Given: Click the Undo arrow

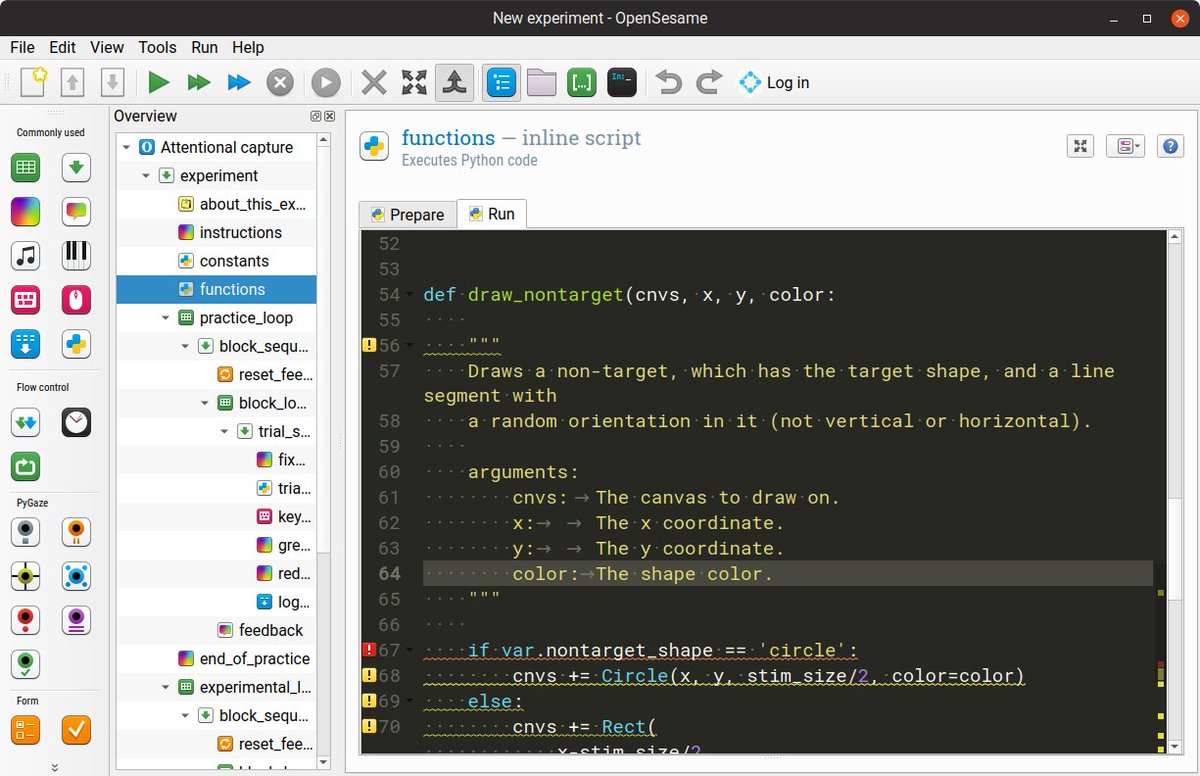Looking at the screenshot, I should point(668,82).
